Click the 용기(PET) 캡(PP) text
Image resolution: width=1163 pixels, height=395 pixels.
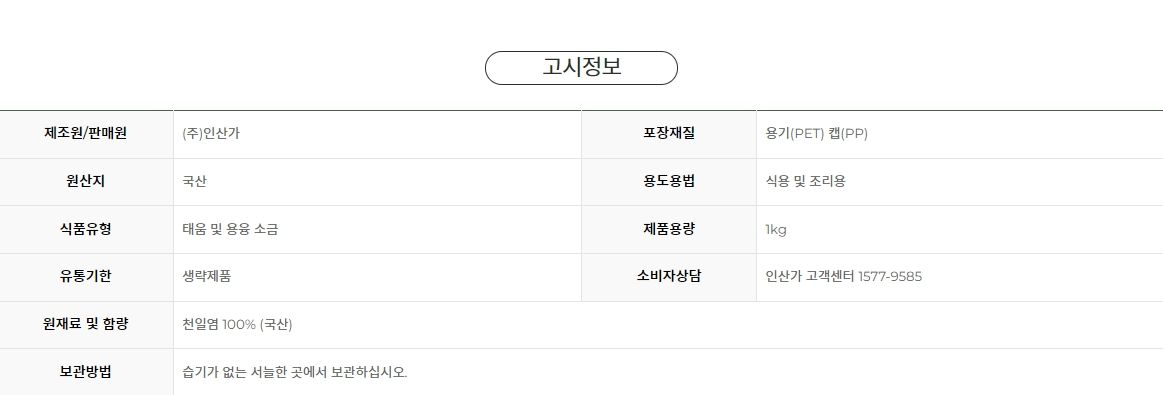[816, 134]
